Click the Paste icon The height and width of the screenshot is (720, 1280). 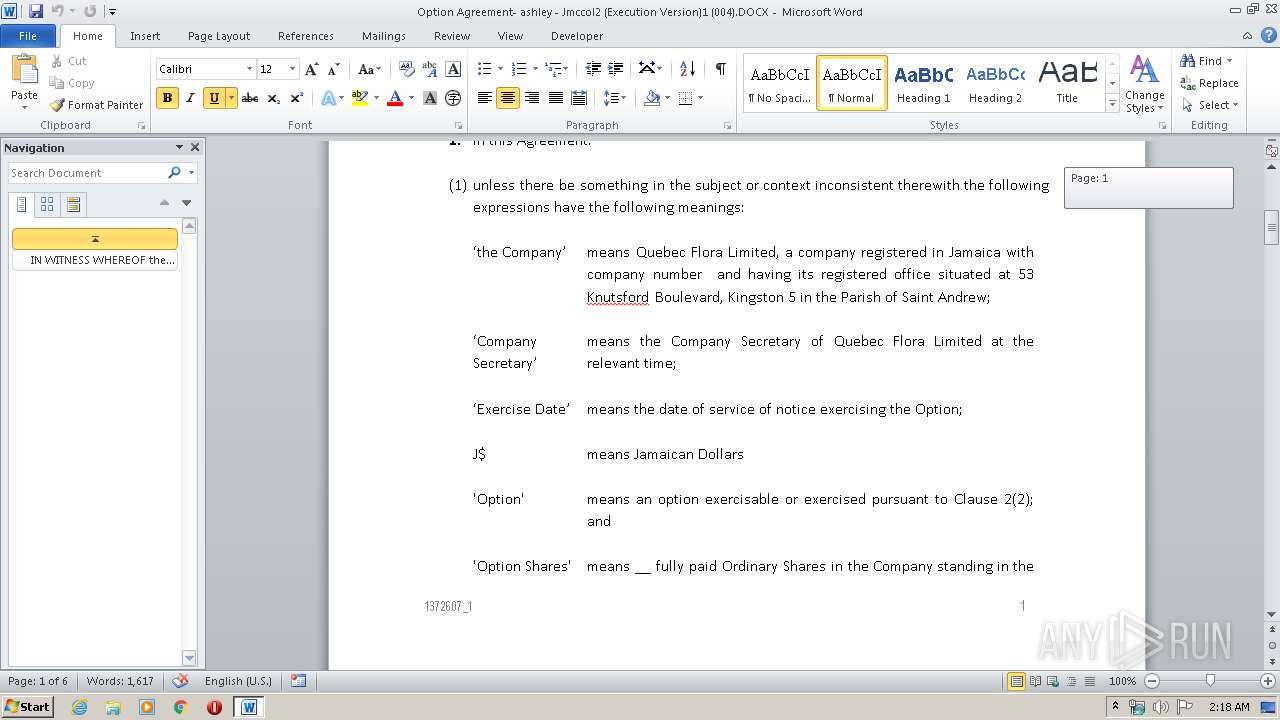pos(24,71)
